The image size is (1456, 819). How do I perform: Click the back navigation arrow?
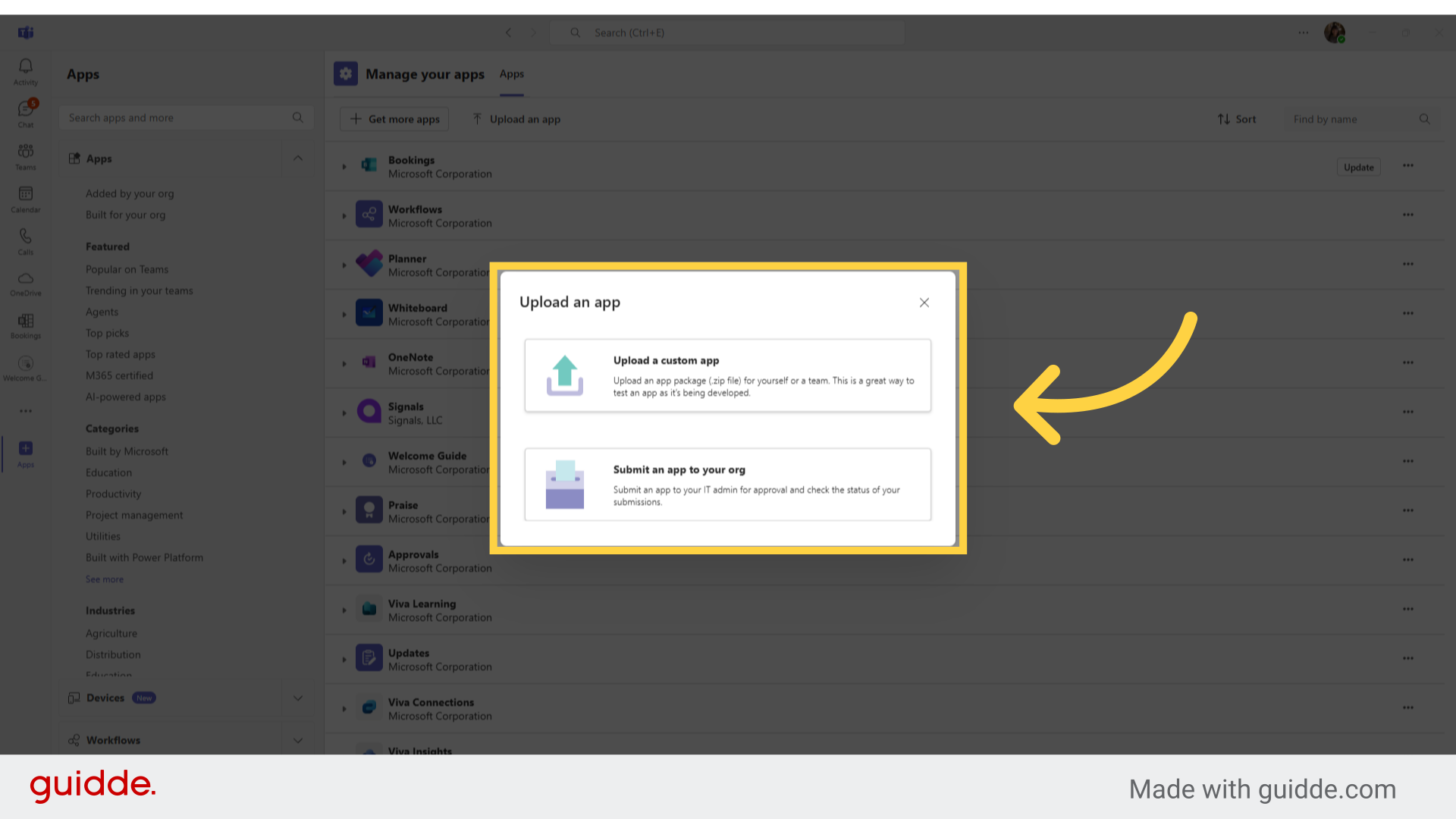509,33
